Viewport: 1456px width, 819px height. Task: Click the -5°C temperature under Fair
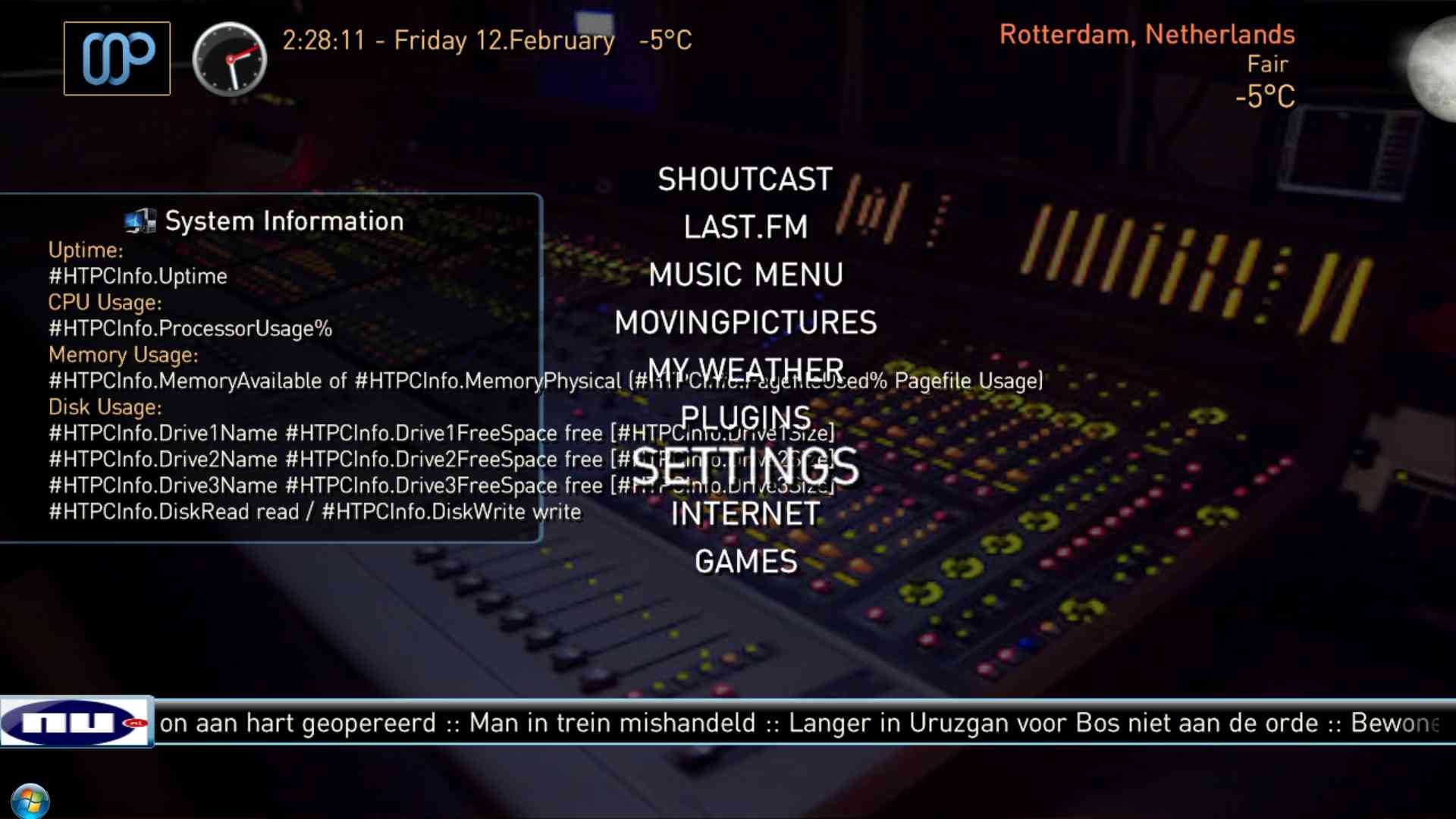click(1264, 96)
